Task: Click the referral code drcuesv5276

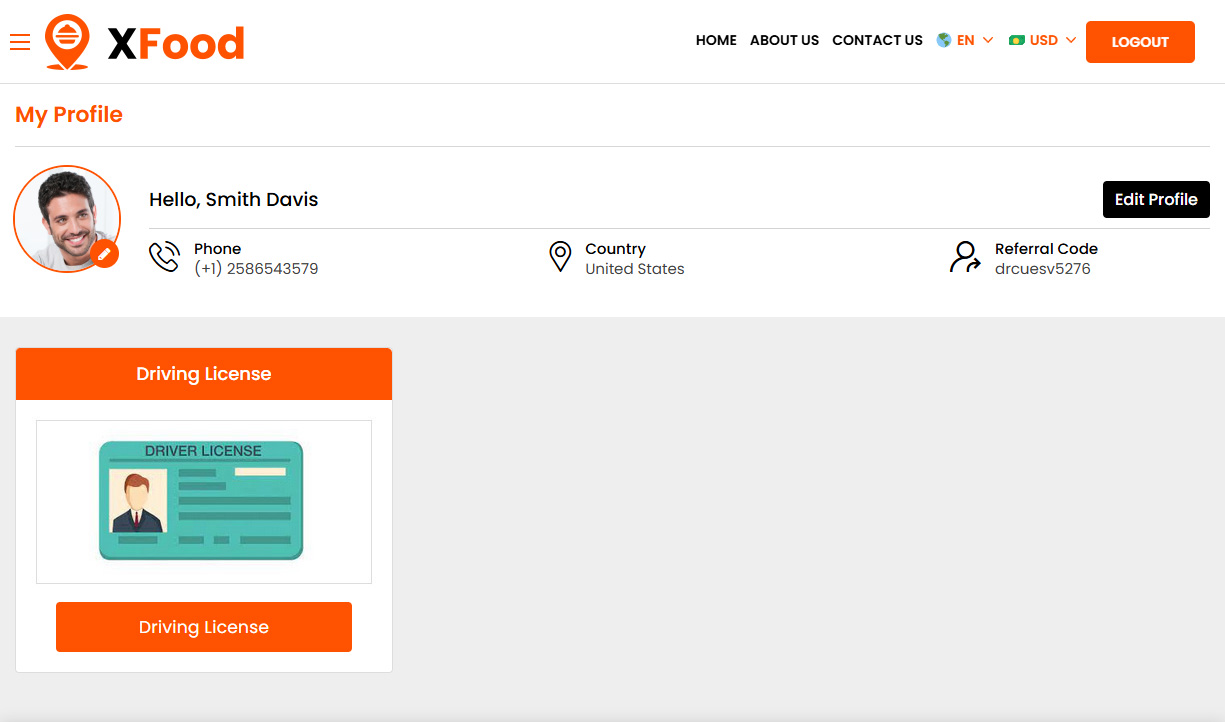Action: pos(1042,269)
